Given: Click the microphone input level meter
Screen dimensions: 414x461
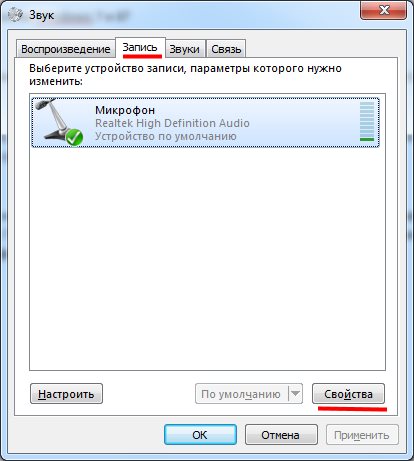Looking at the screenshot, I should click(x=367, y=122).
